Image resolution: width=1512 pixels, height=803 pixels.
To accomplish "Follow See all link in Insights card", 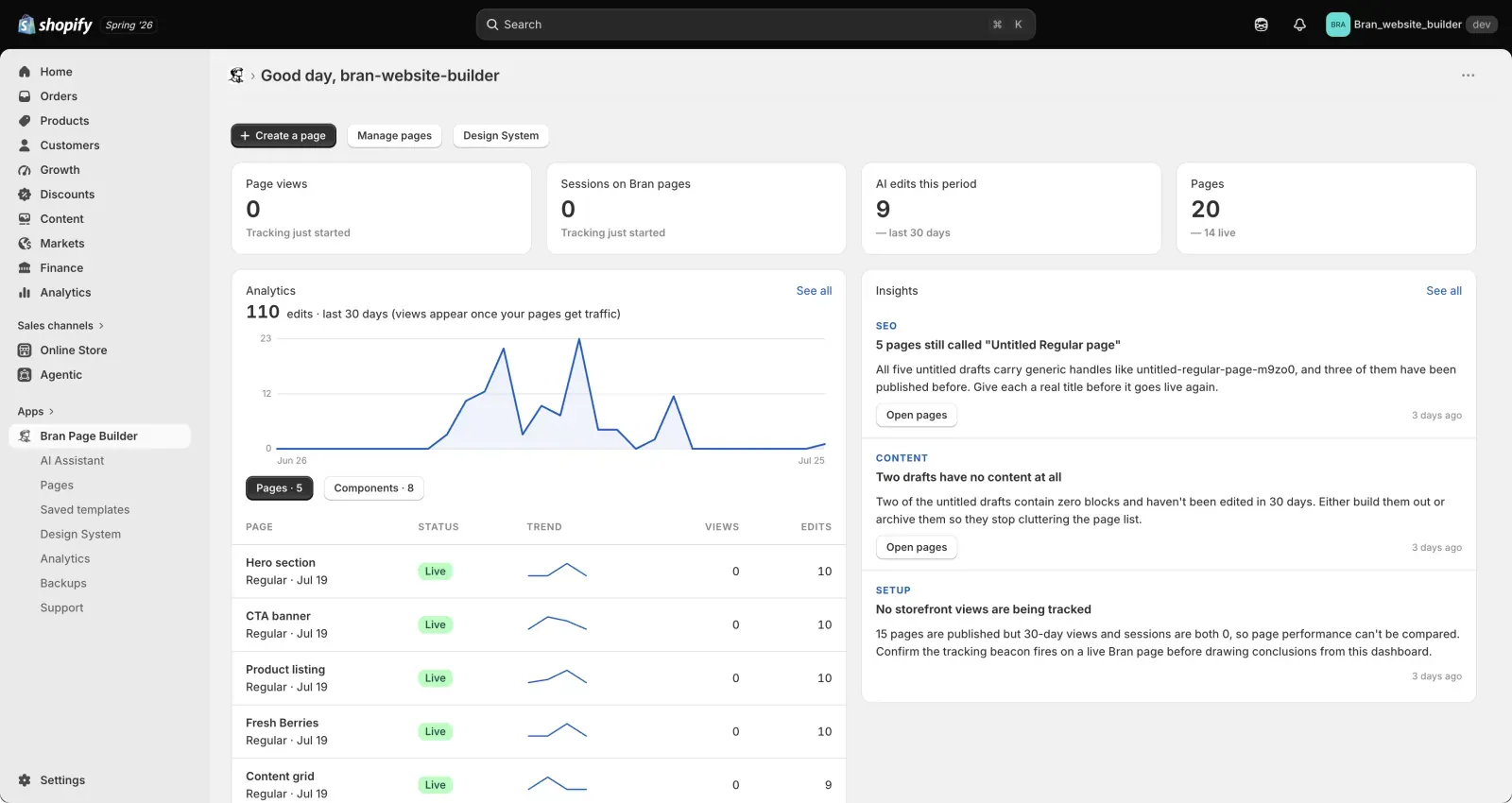I will 1444,291.
